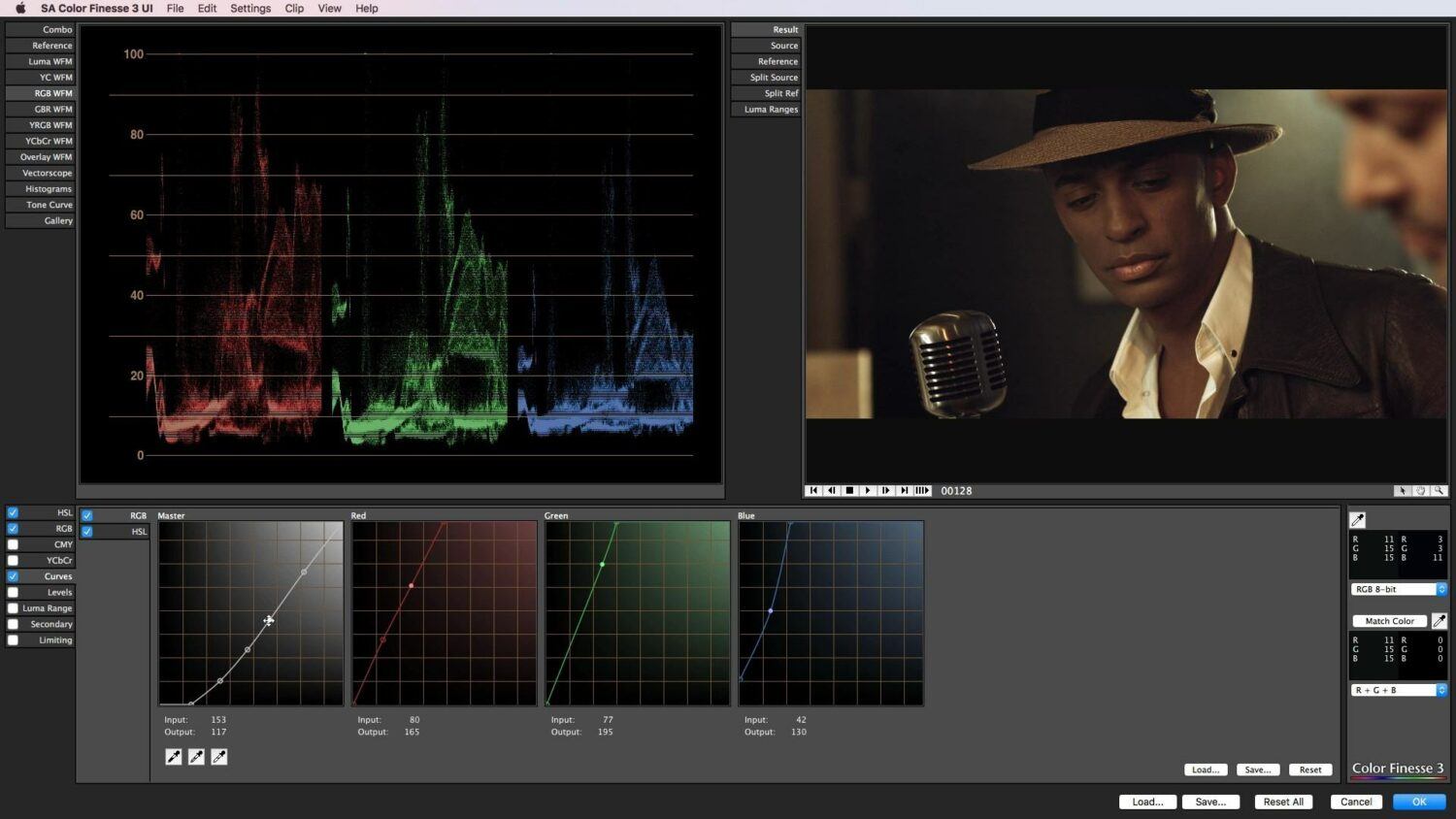
Task: Step back one frame
Action: coord(832,490)
